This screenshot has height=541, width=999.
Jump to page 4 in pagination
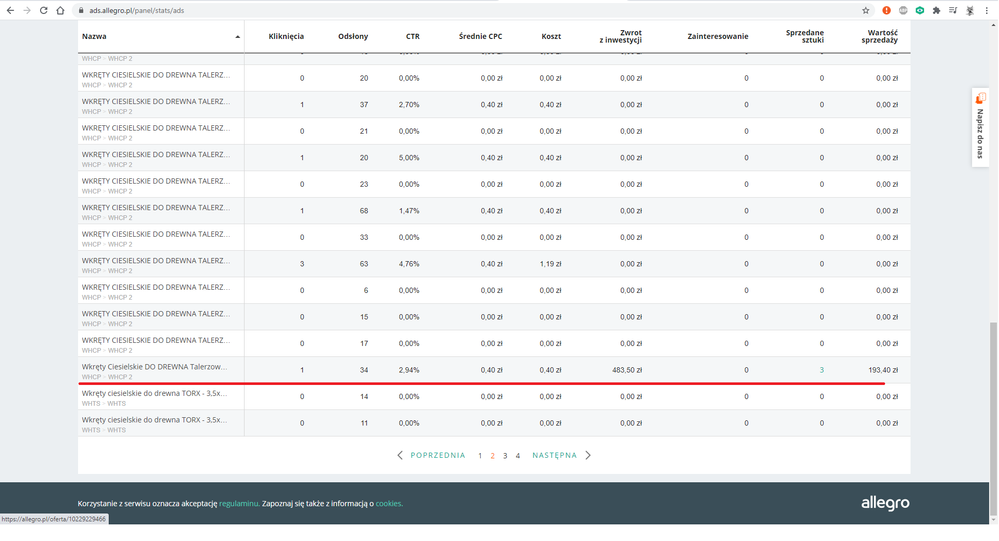(517, 455)
